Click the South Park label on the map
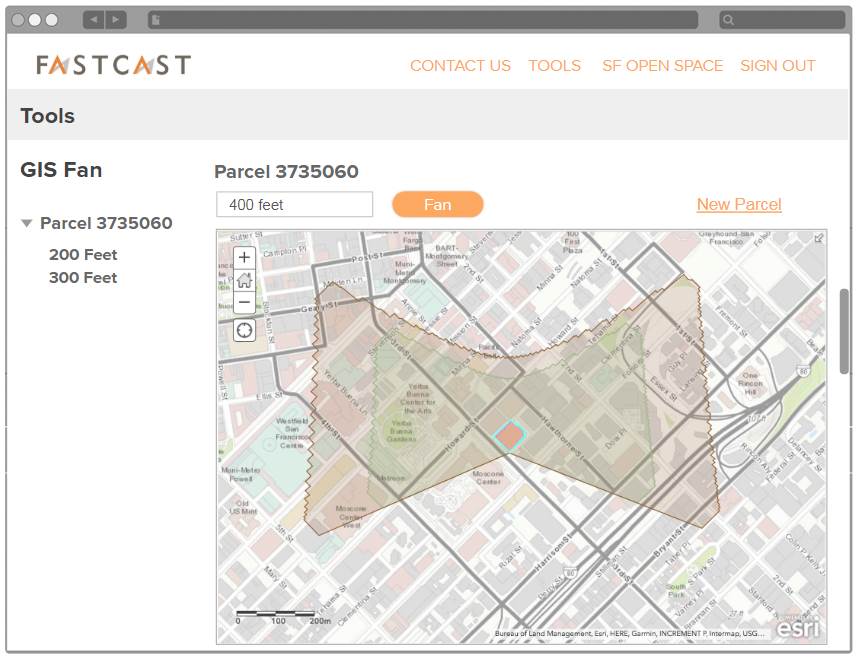 pyautogui.click(x=676, y=590)
